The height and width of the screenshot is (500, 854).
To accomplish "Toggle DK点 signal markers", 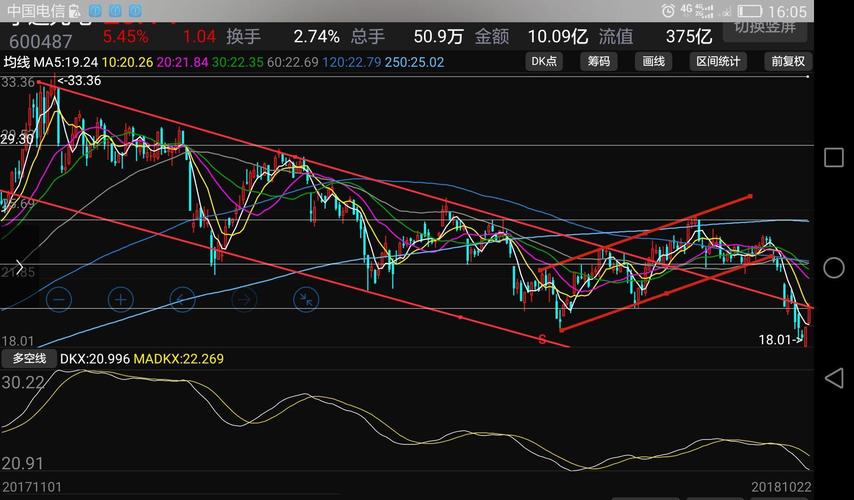I will click(x=544, y=62).
